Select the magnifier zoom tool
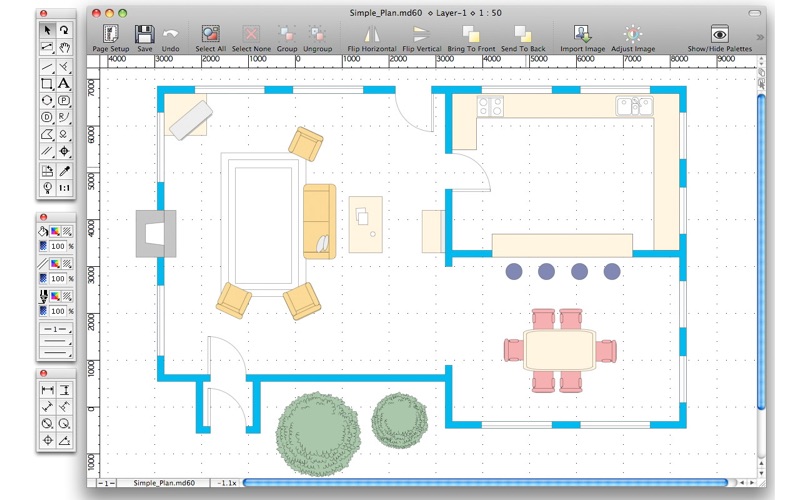800x500 pixels. point(47,188)
